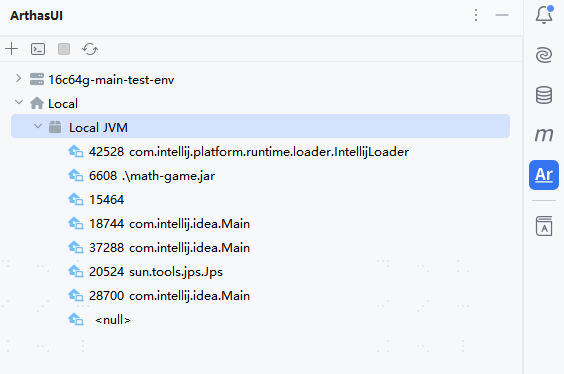The image size is (564, 374).
Task: Open the ArthasUI options three-dot menu
Action: click(x=476, y=15)
